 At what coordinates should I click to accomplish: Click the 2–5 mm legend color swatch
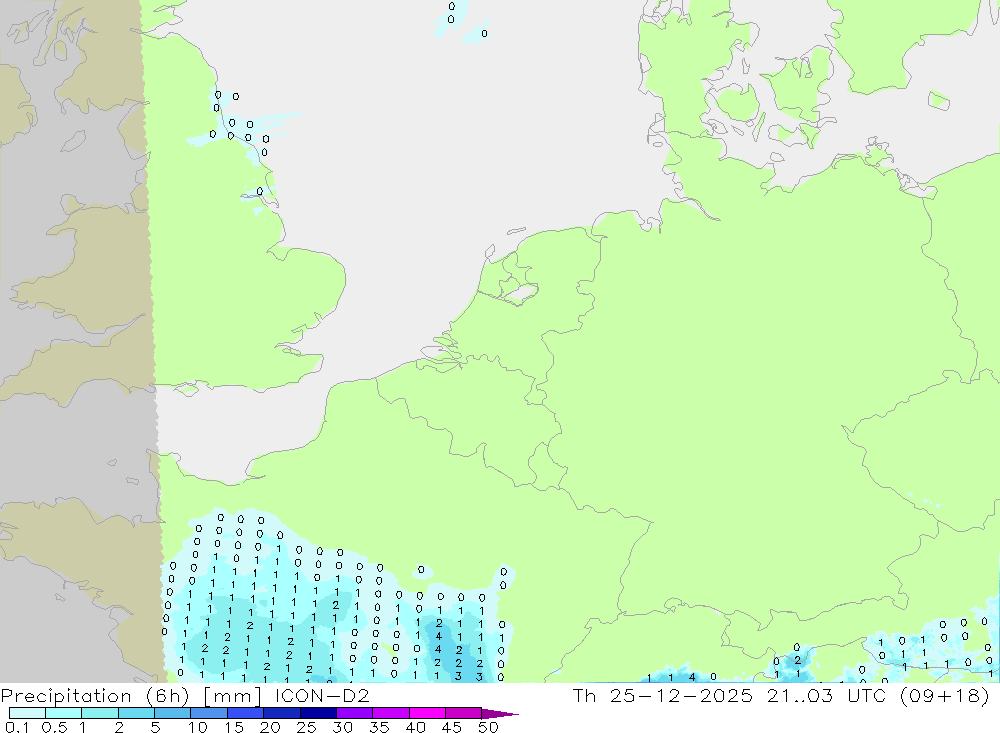pyautogui.click(x=136, y=713)
